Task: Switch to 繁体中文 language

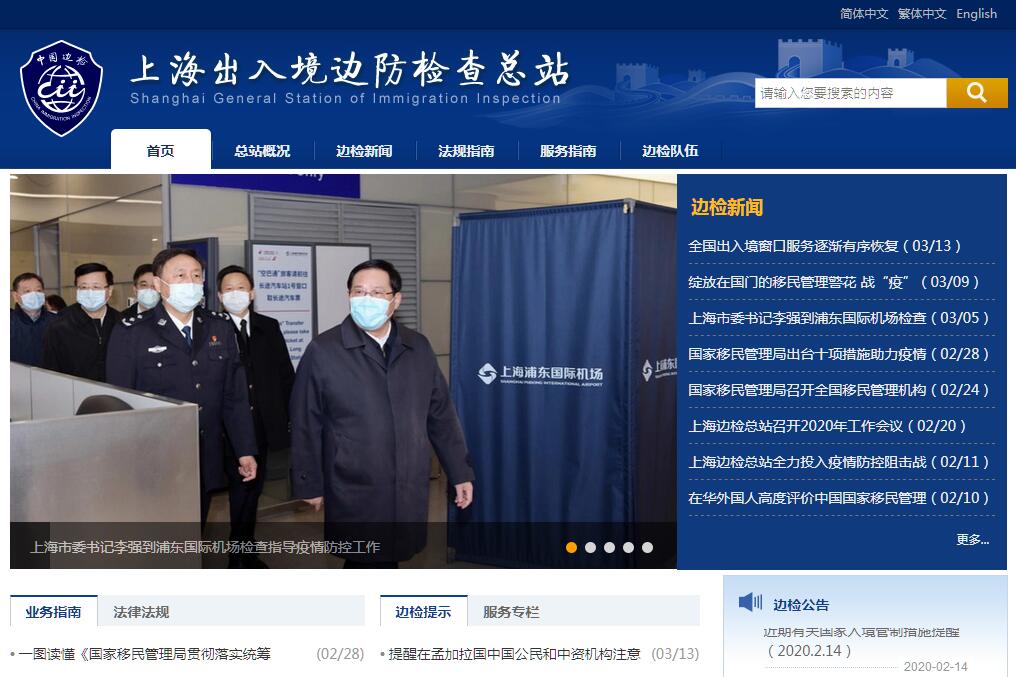Action: coord(922,14)
